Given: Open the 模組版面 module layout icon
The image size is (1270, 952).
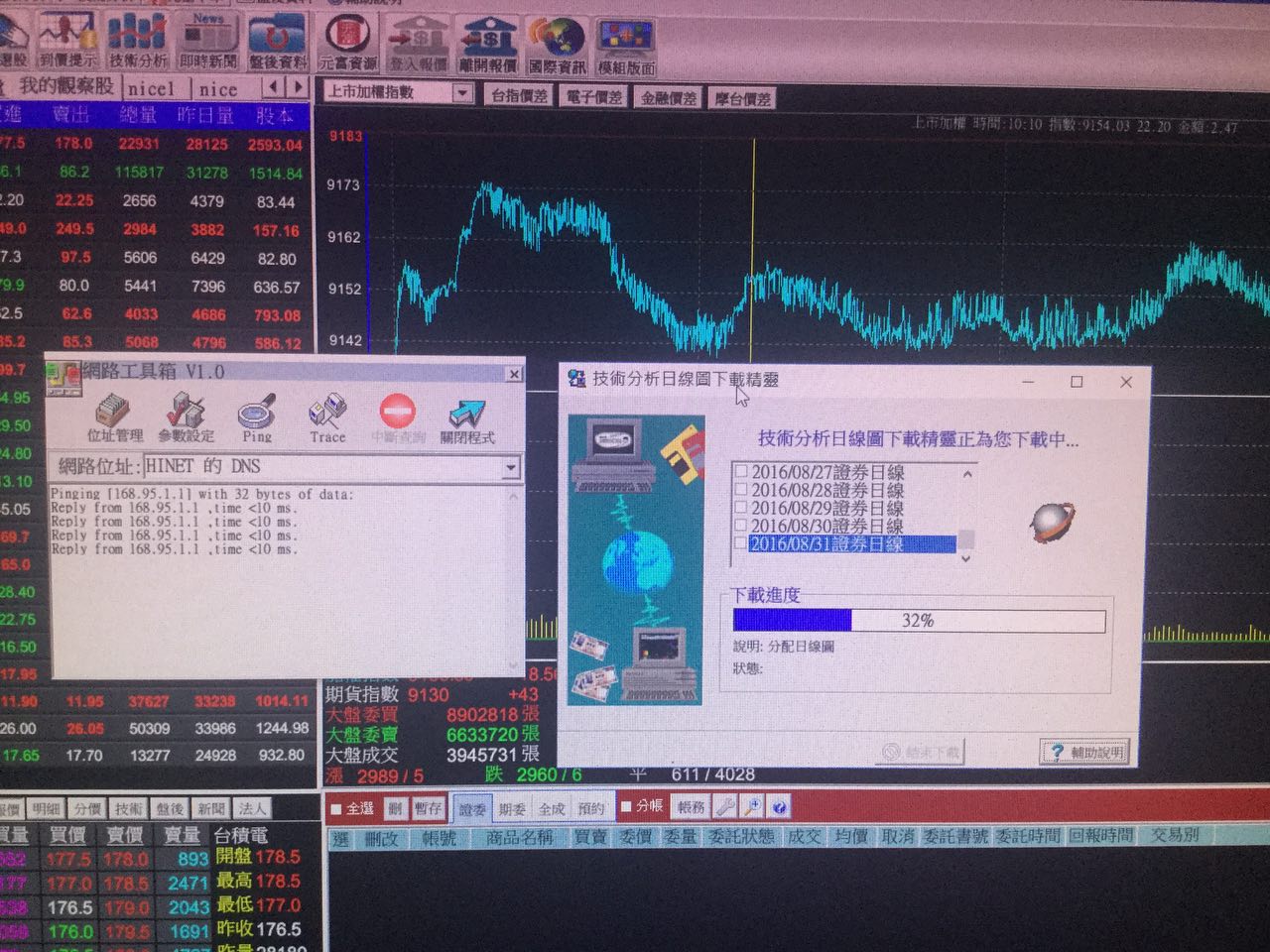Looking at the screenshot, I should (x=626, y=47).
